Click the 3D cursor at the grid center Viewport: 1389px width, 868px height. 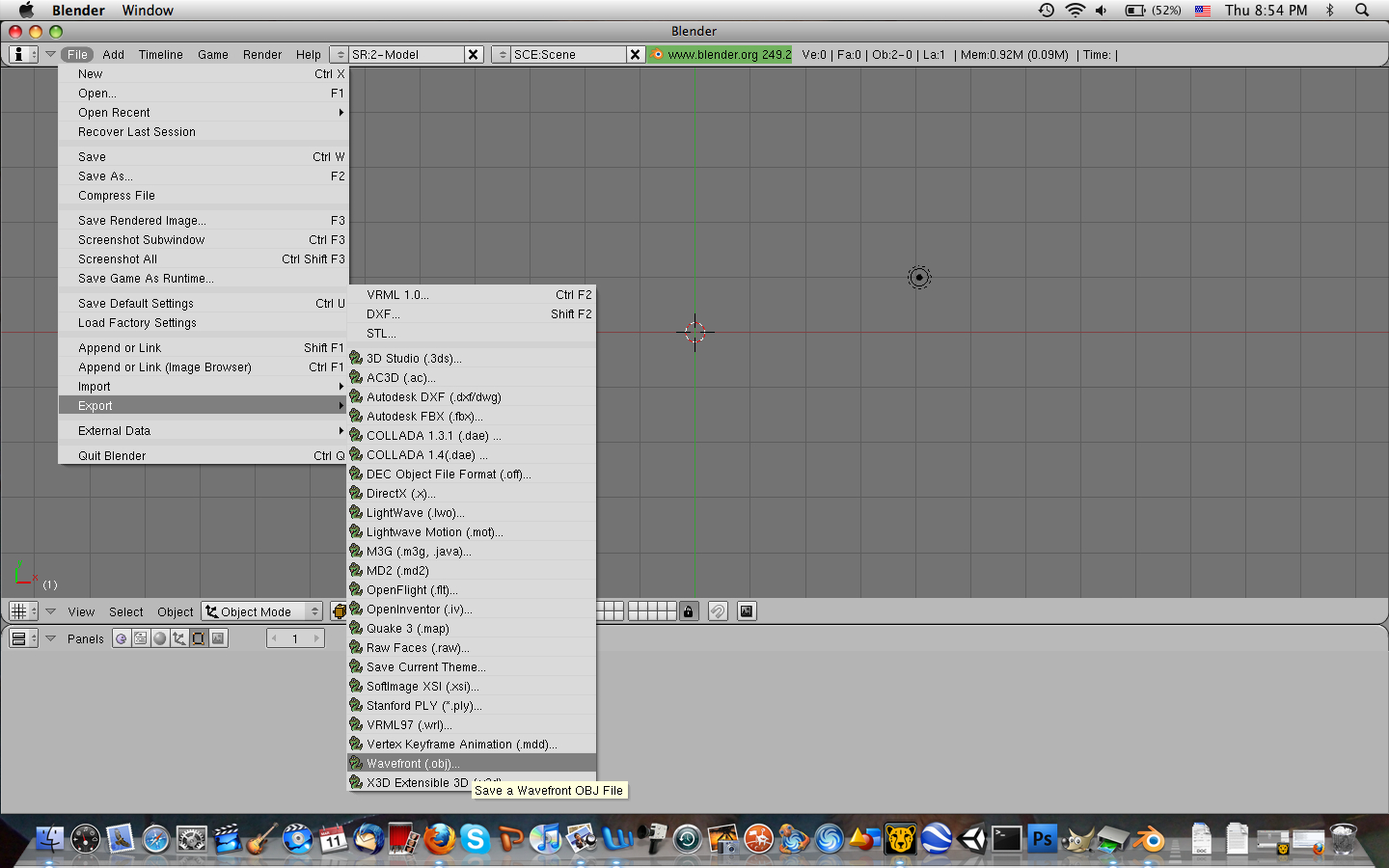(x=694, y=333)
